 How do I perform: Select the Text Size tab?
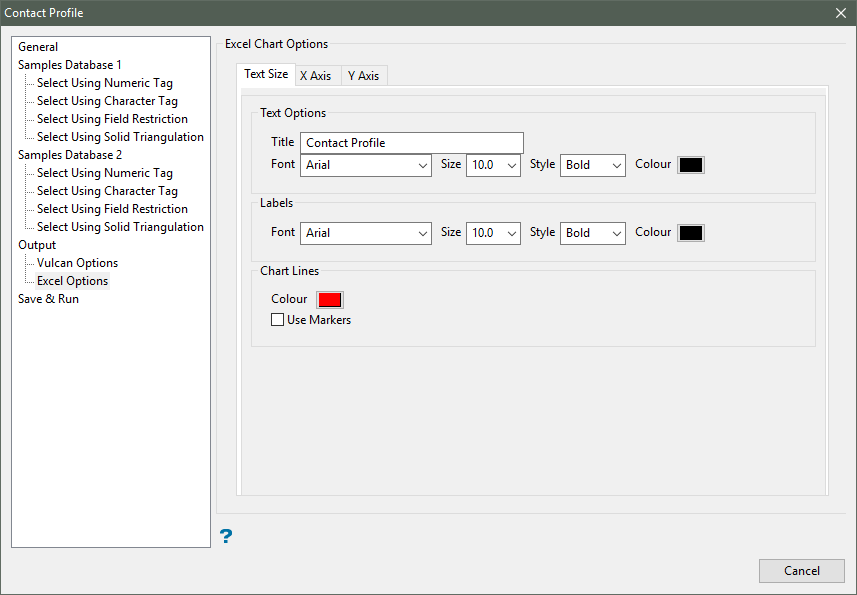point(266,75)
